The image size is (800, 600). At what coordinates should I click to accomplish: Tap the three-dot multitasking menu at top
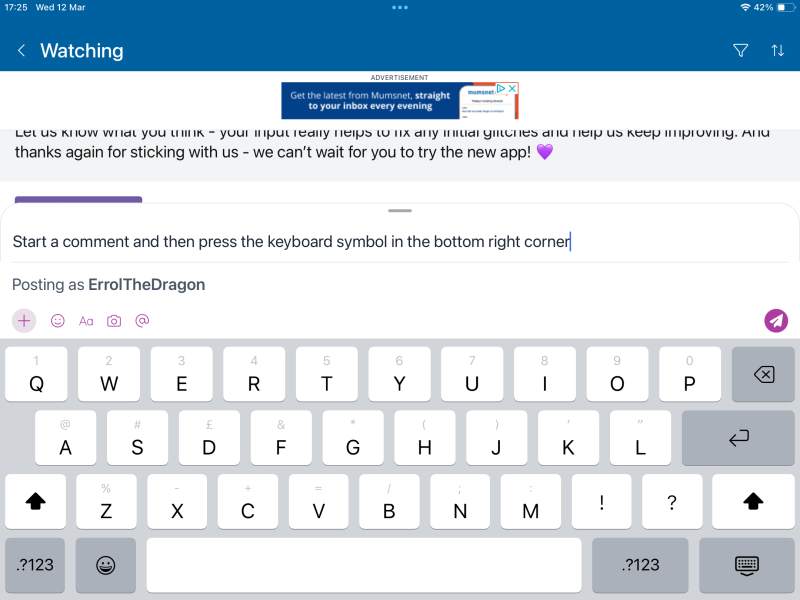400,7
